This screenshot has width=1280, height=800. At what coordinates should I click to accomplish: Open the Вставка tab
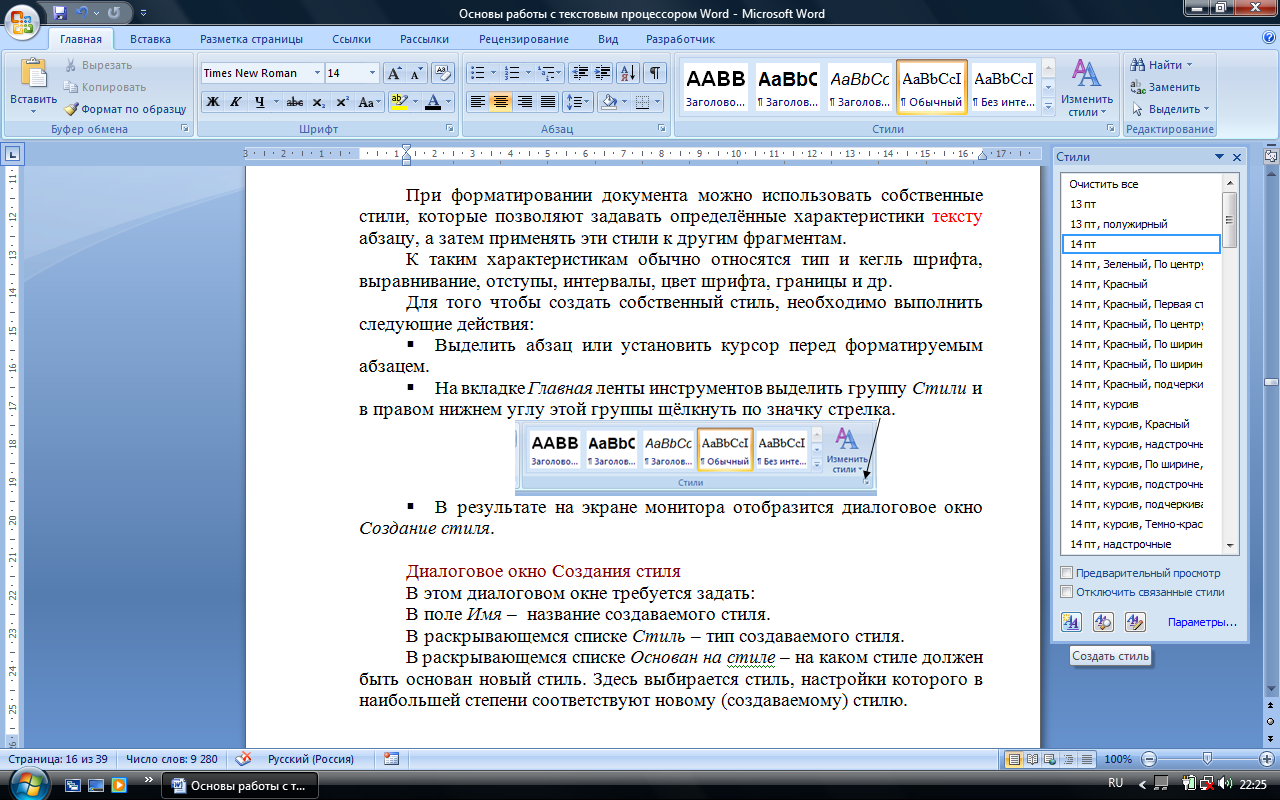(150, 39)
